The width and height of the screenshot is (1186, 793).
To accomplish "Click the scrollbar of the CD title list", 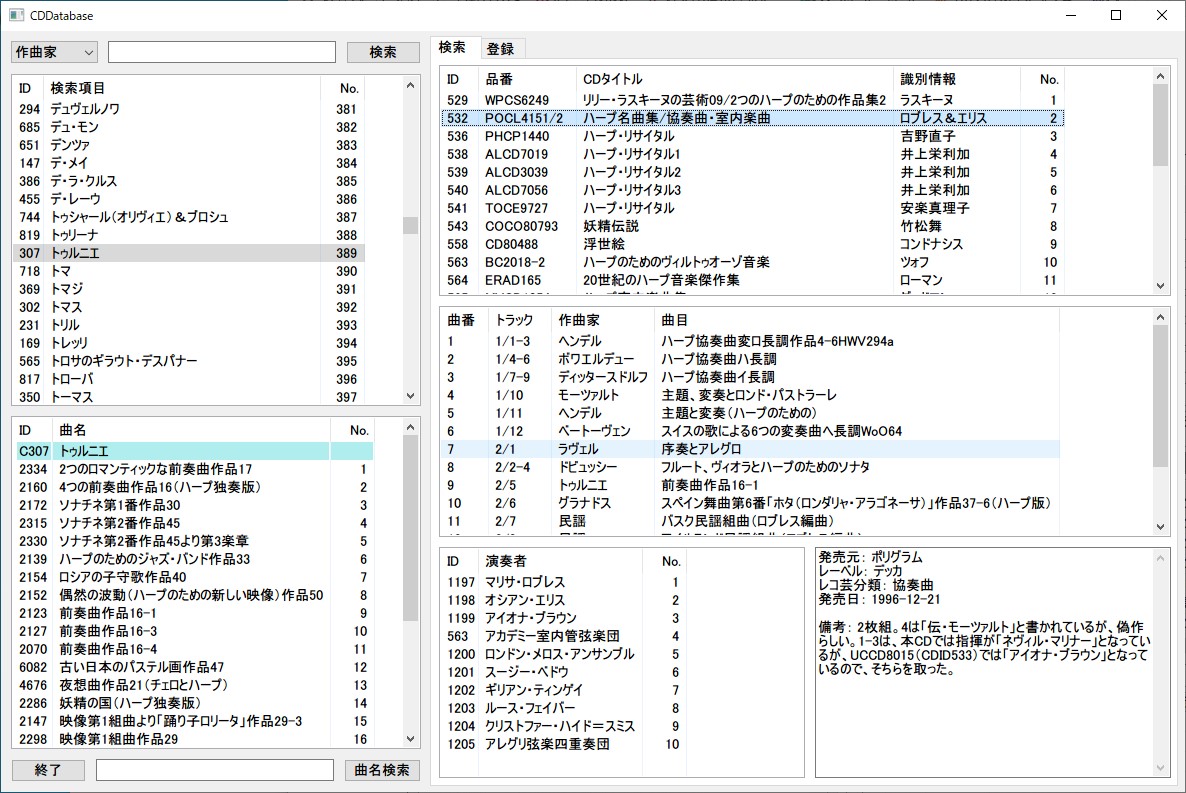I will [x=1160, y=180].
